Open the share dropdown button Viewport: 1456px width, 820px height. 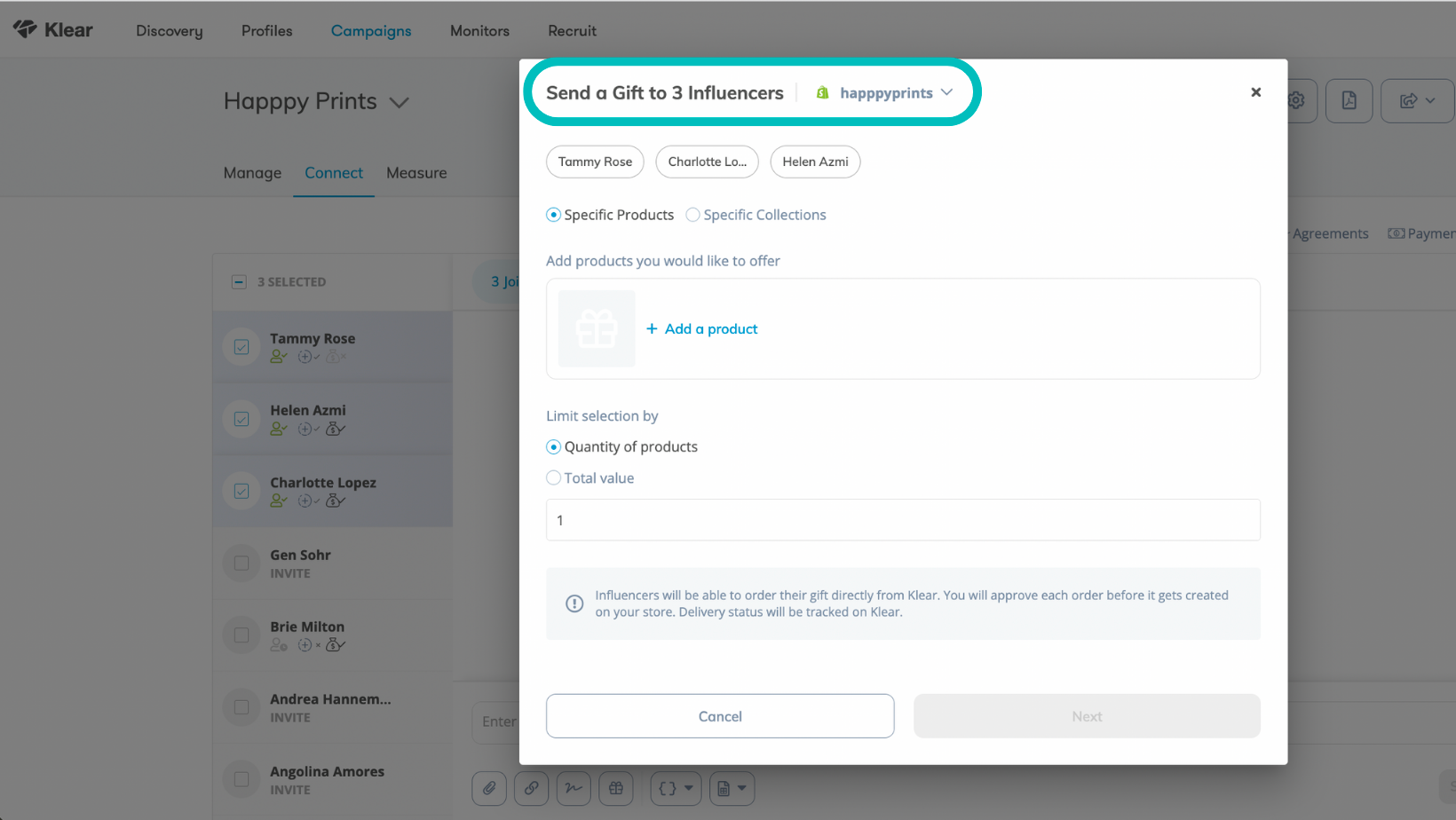pos(1418,100)
